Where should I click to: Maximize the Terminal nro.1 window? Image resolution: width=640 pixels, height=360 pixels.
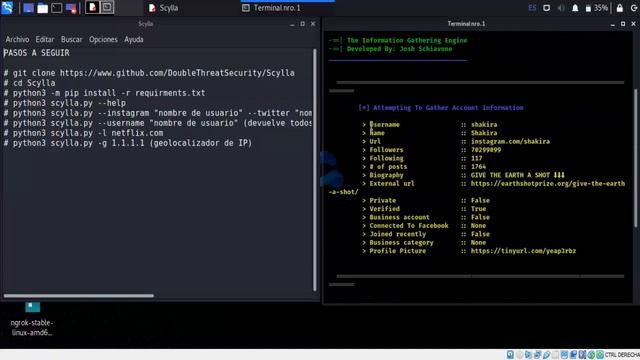[x=623, y=24]
